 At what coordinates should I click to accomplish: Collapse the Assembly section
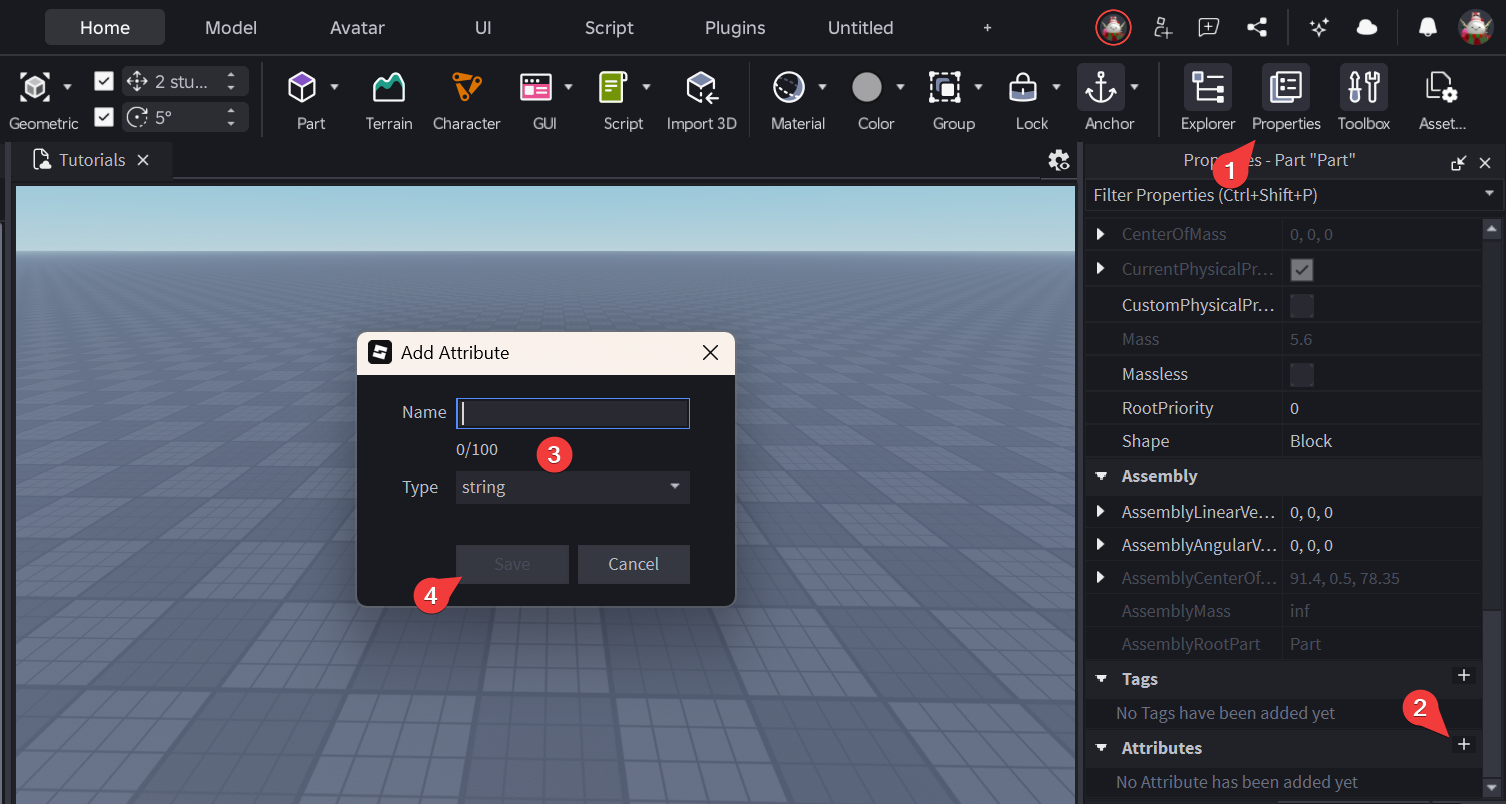(x=1101, y=476)
